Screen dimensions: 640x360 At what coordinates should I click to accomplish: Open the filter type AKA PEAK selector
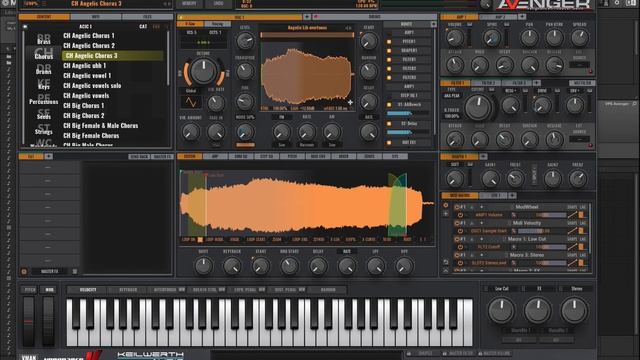[452, 96]
